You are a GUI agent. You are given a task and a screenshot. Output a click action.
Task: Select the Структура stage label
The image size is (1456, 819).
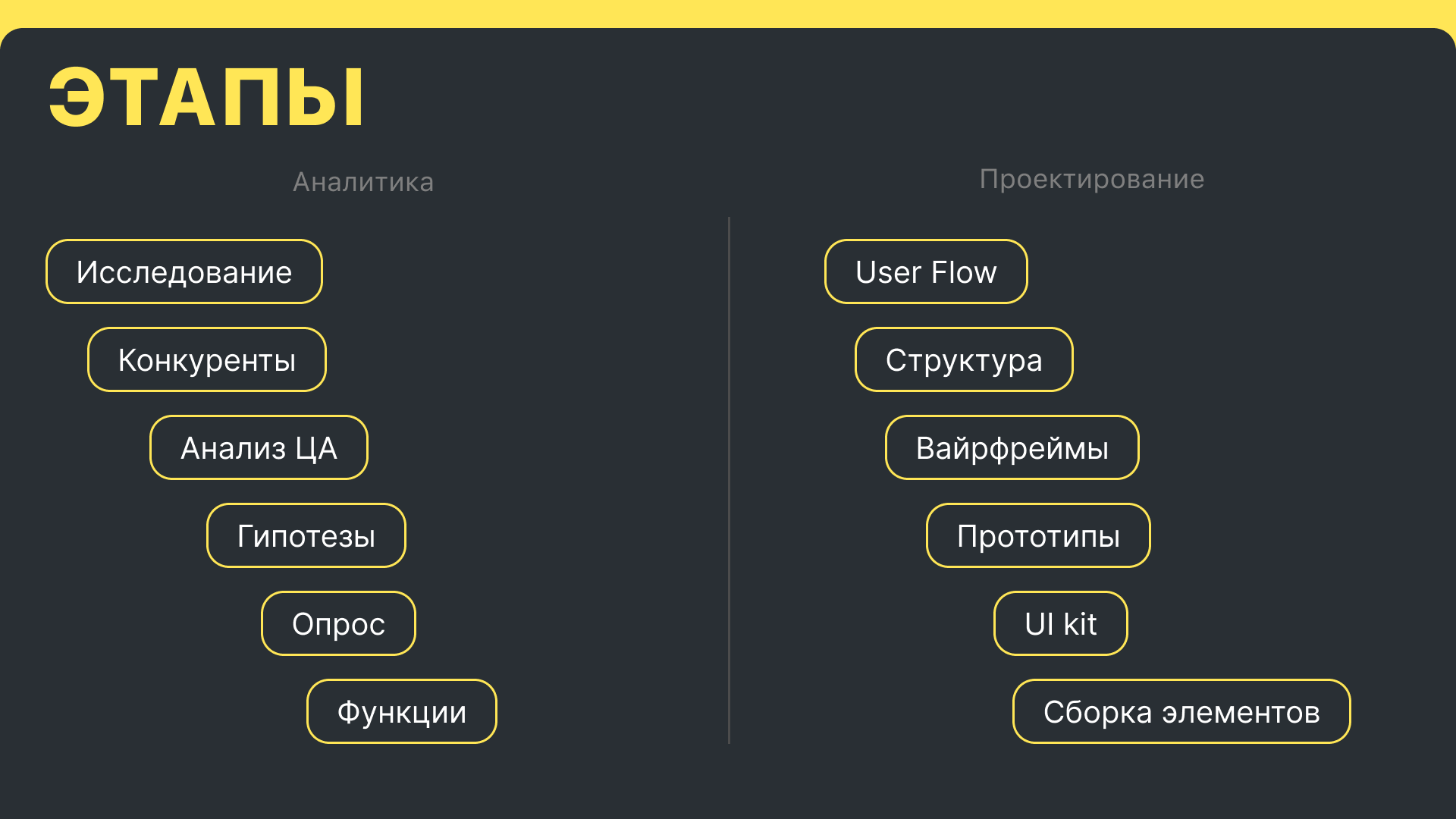click(964, 360)
